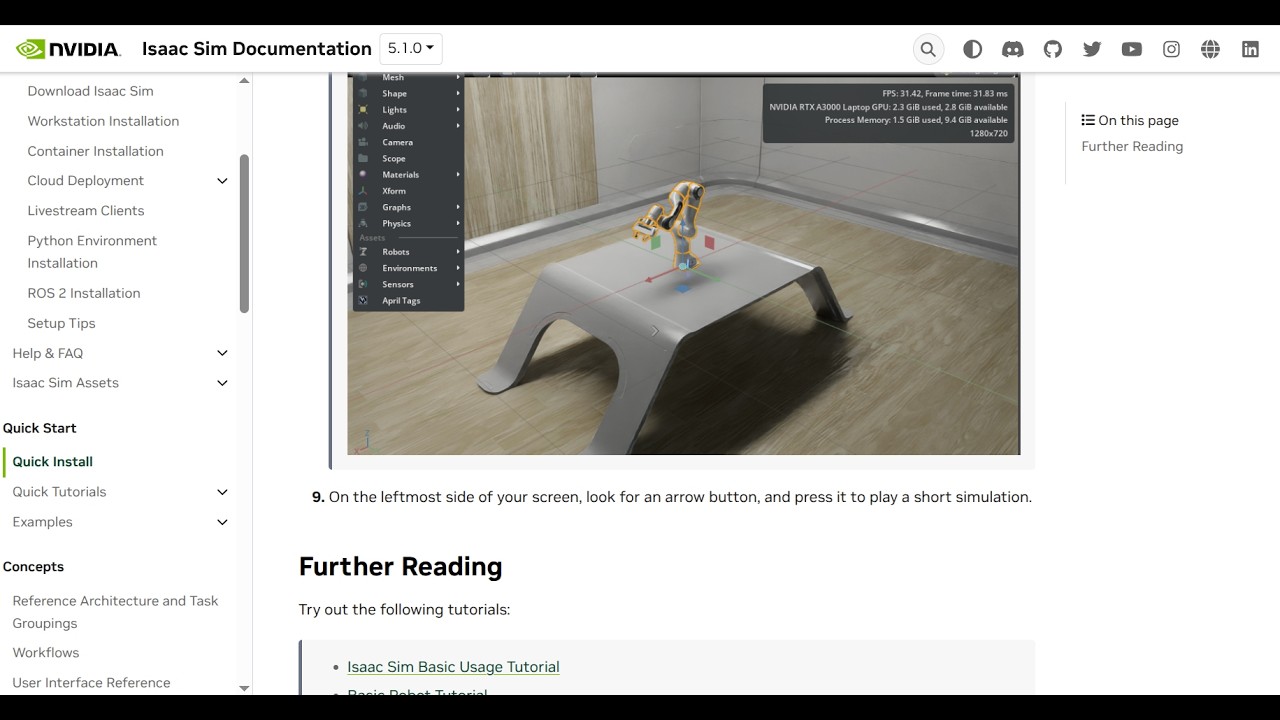Open Workflows page
The image size is (1280, 720).
46,653
